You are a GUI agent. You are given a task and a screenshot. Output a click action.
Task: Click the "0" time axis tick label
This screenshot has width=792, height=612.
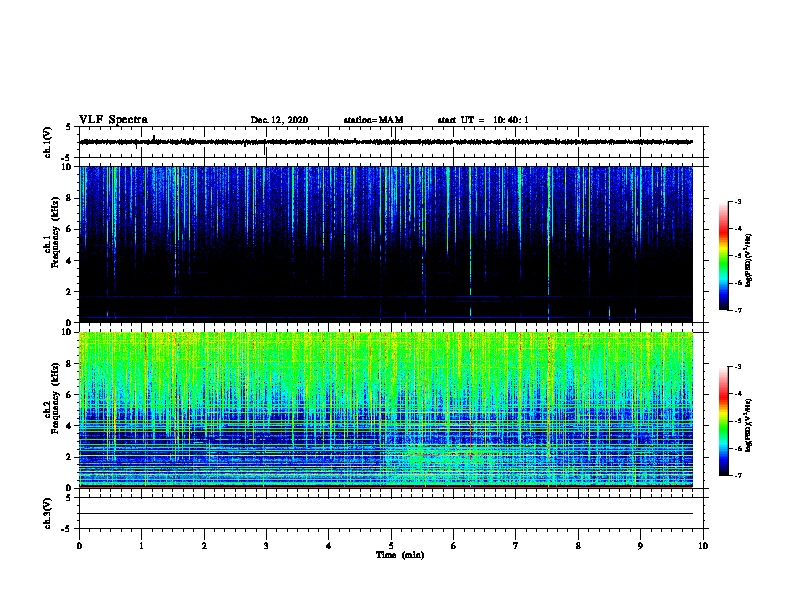[x=79, y=546]
